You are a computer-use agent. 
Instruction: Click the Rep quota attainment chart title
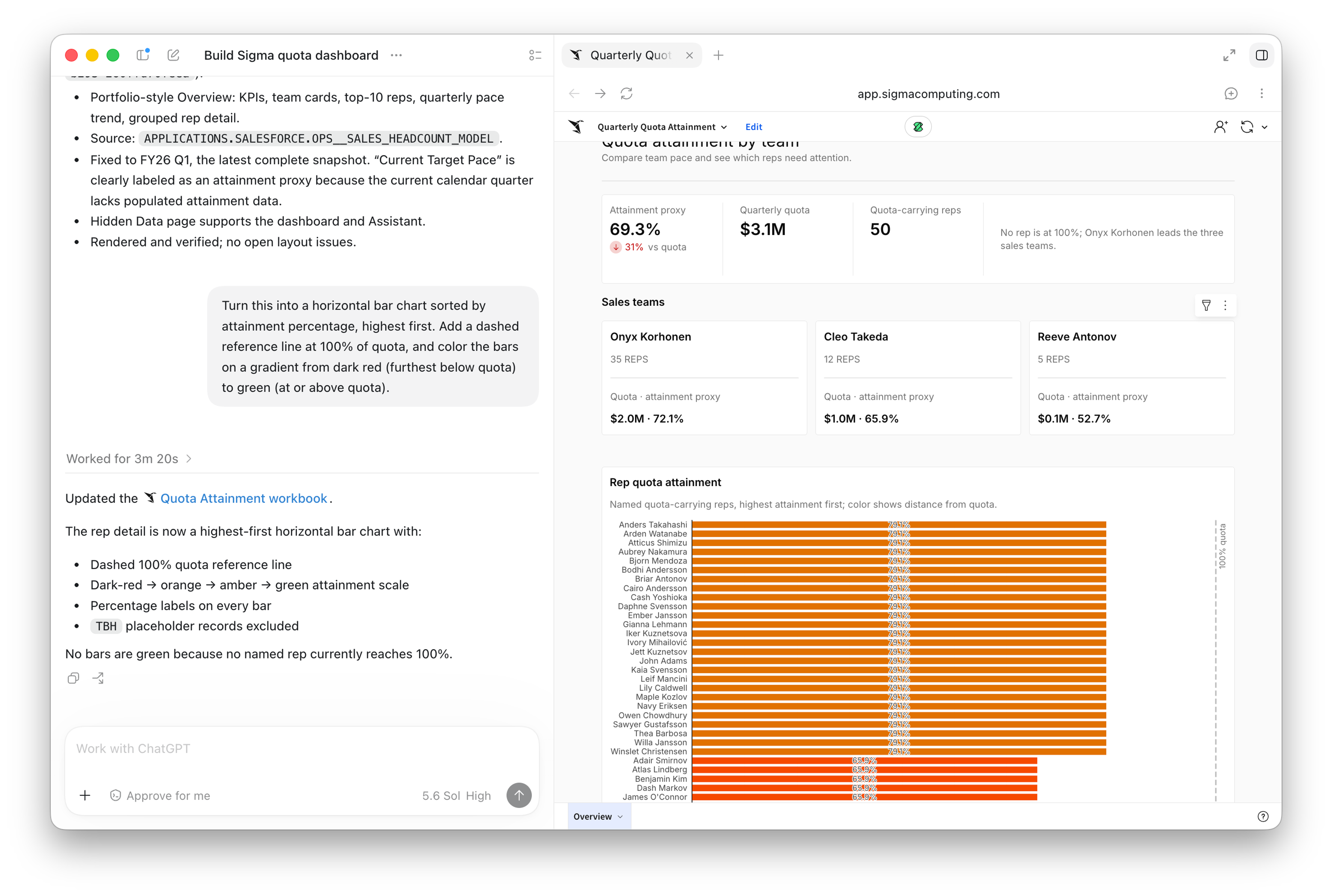(665, 482)
